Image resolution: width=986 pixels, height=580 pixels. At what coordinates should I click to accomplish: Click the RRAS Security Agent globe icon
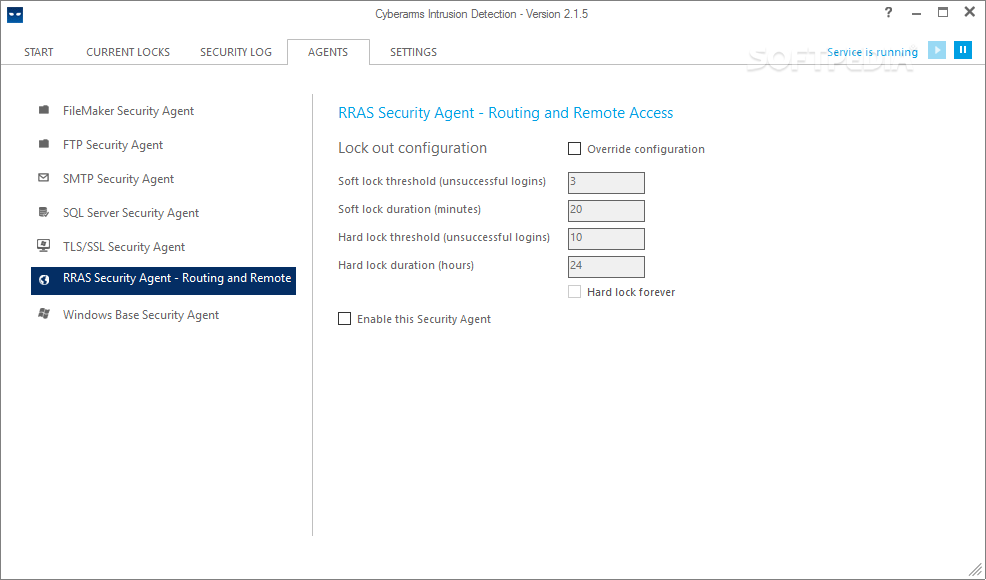44,280
